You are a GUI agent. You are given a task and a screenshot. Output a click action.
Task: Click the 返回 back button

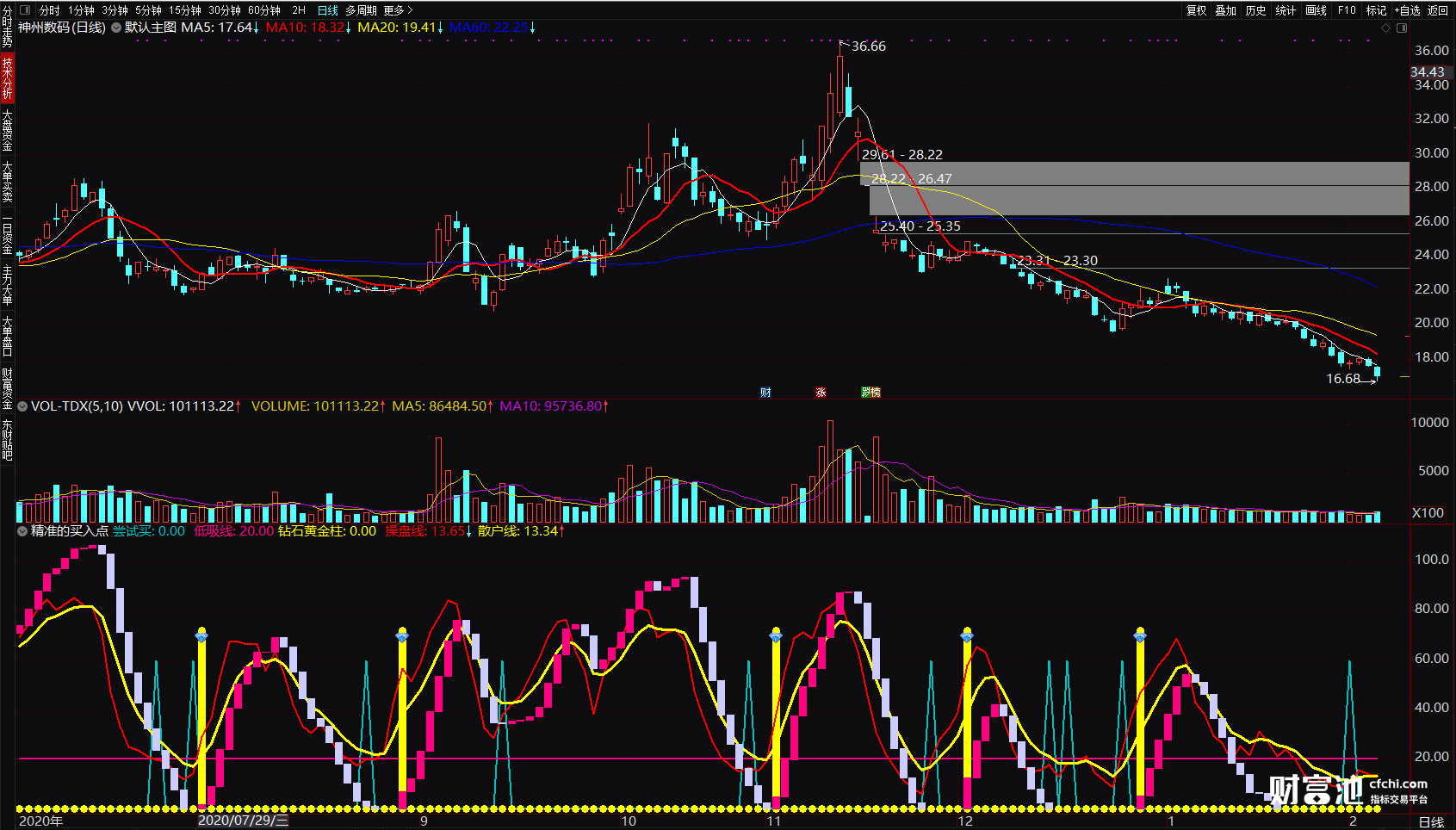pyautogui.click(x=1438, y=10)
